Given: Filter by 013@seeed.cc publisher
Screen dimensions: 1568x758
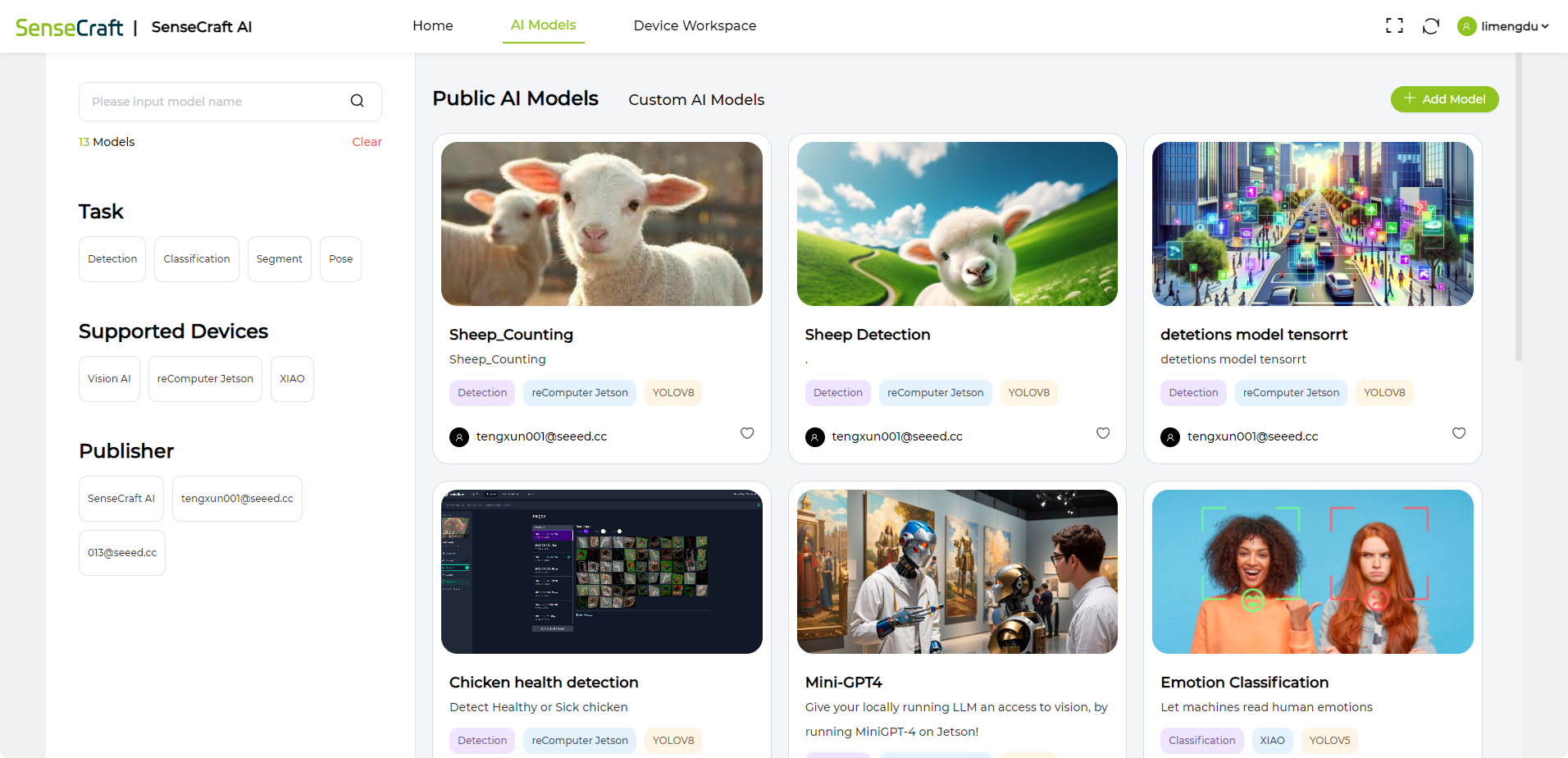Looking at the screenshot, I should [x=122, y=553].
